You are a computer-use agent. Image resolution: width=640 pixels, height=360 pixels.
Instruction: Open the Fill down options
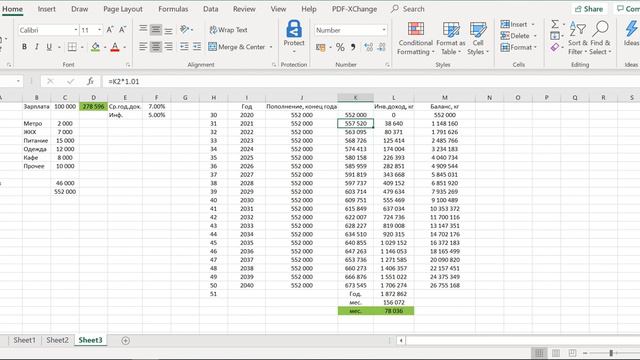coord(555,36)
